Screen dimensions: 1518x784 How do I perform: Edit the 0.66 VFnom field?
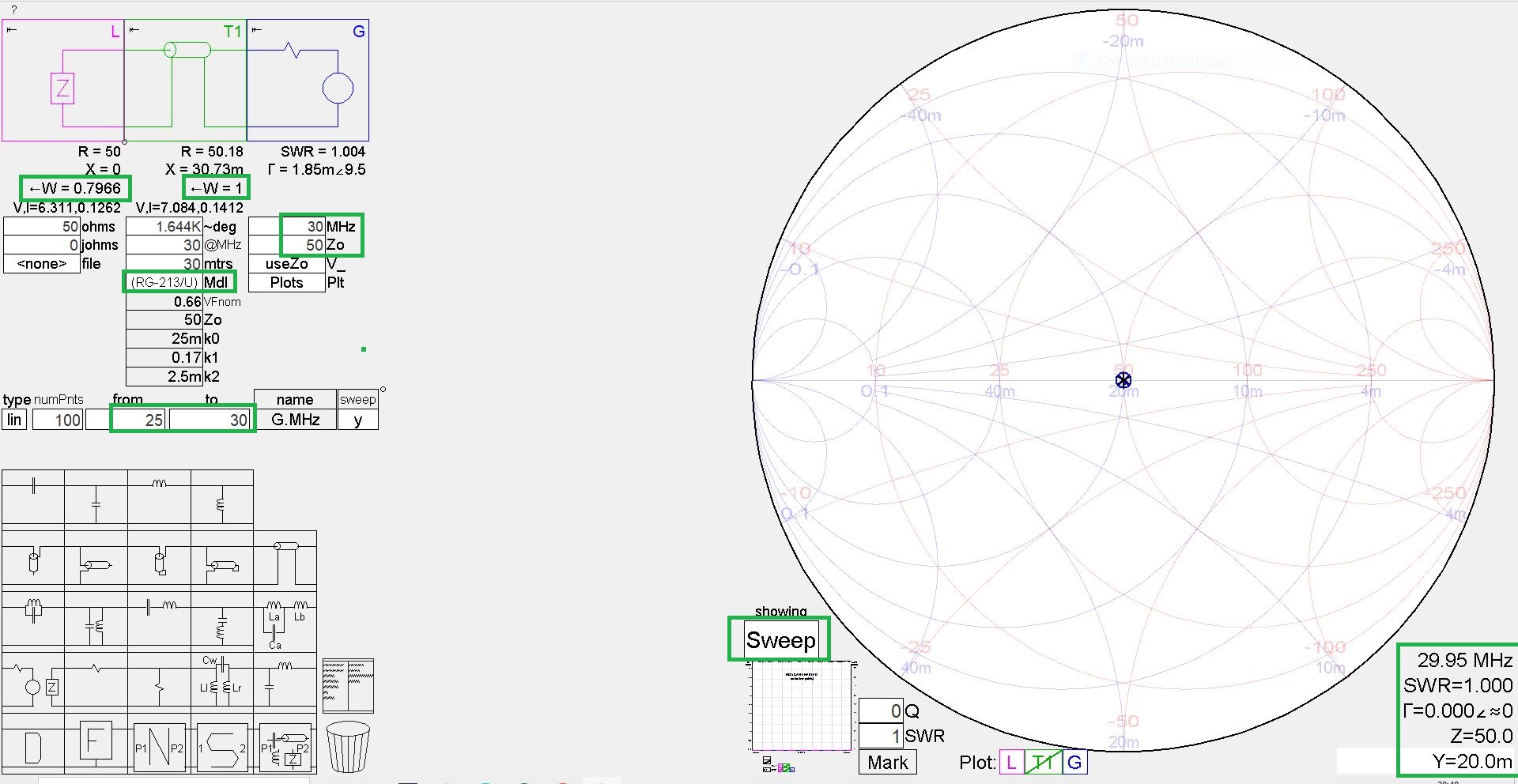164,302
